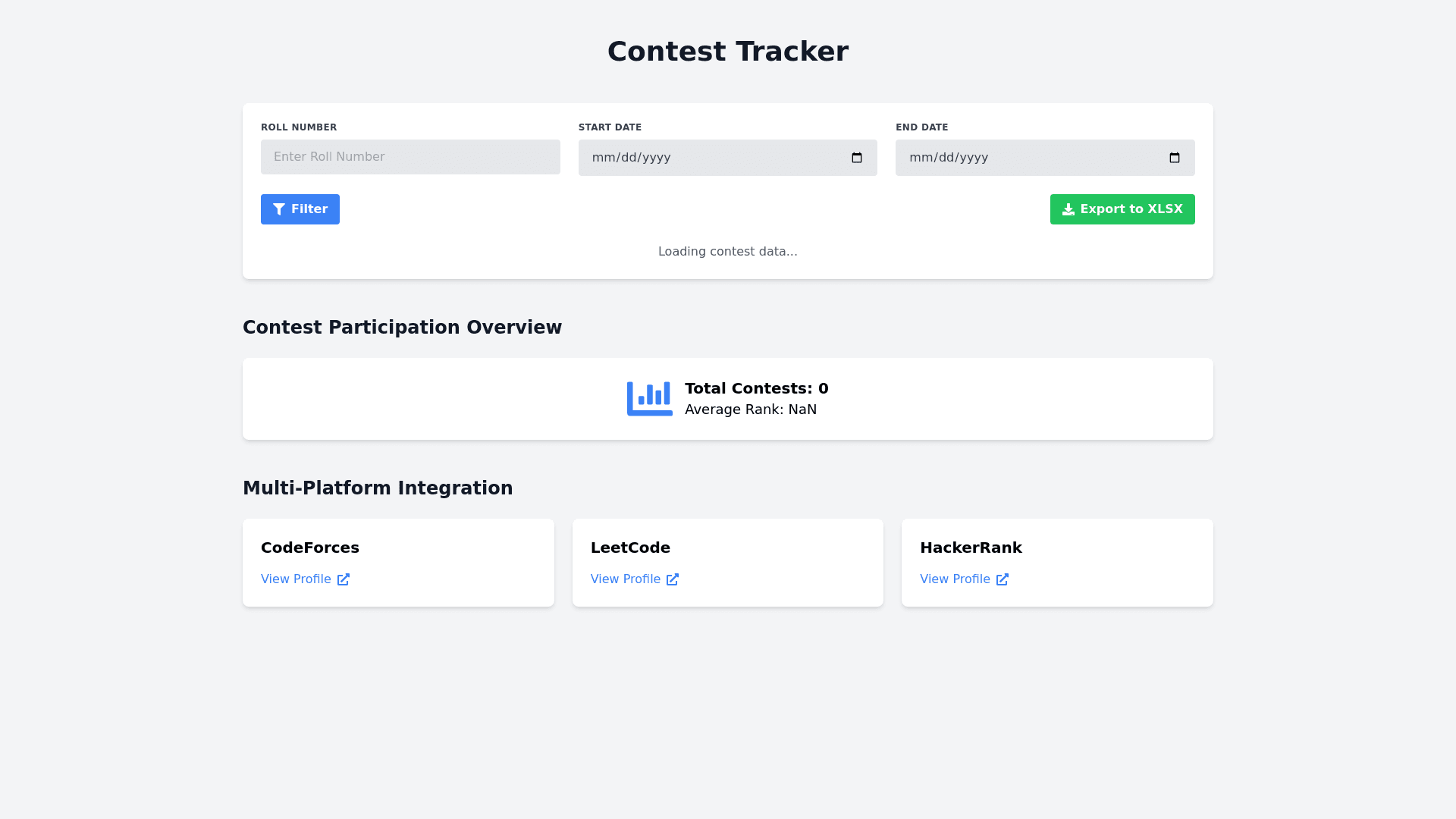Open the CodeForces View Profile link
The image size is (1456, 819).
click(297, 579)
